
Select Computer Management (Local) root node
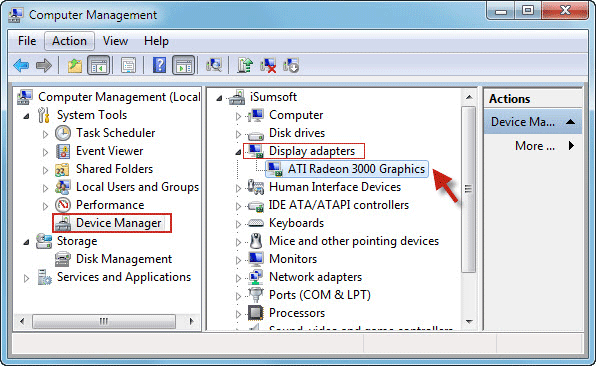pyautogui.click(x=119, y=97)
